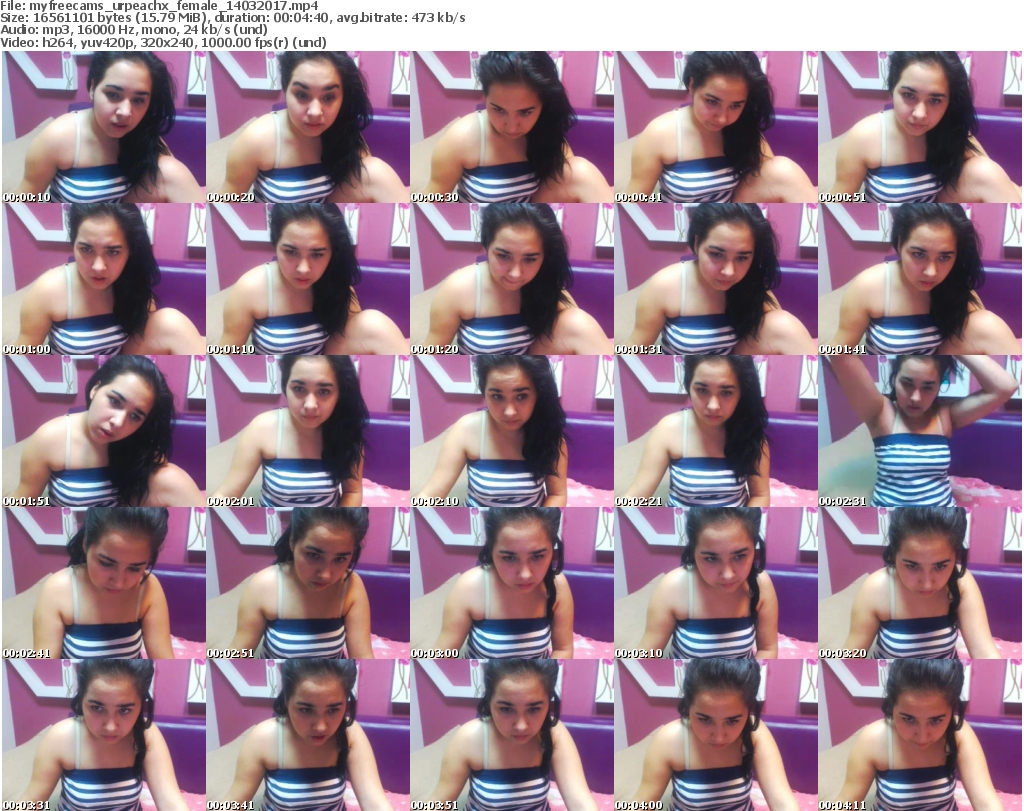
Task: Pick the frame marked 00:00:41
Action: [x=716, y=127]
